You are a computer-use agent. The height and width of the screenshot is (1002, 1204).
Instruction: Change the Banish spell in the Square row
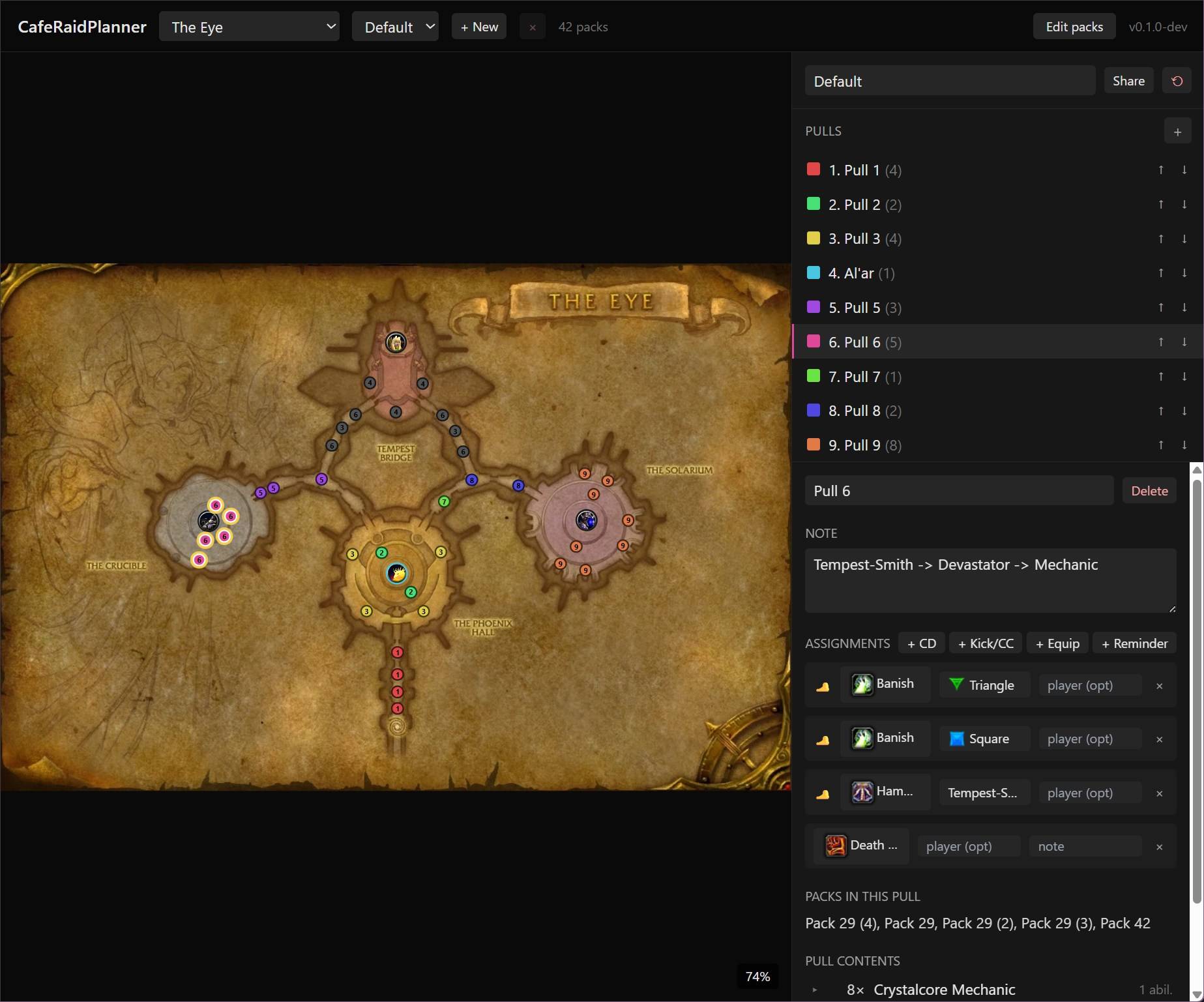[x=885, y=738]
